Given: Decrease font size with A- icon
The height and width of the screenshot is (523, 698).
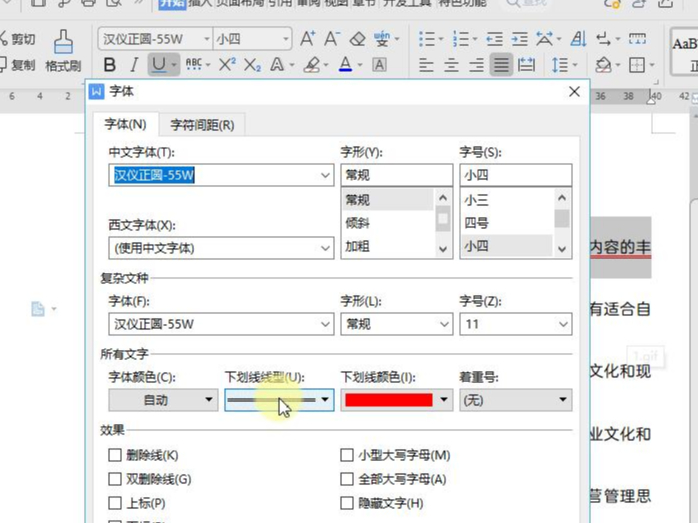Looking at the screenshot, I should click(x=332, y=39).
